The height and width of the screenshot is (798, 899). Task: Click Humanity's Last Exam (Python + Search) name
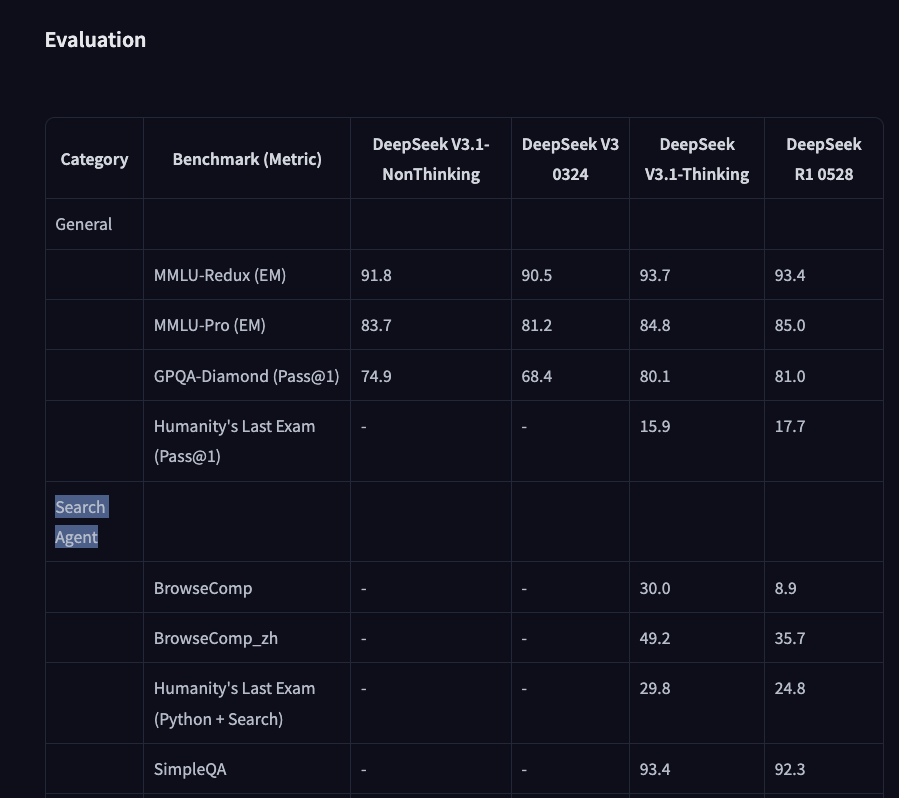coord(234,703)
